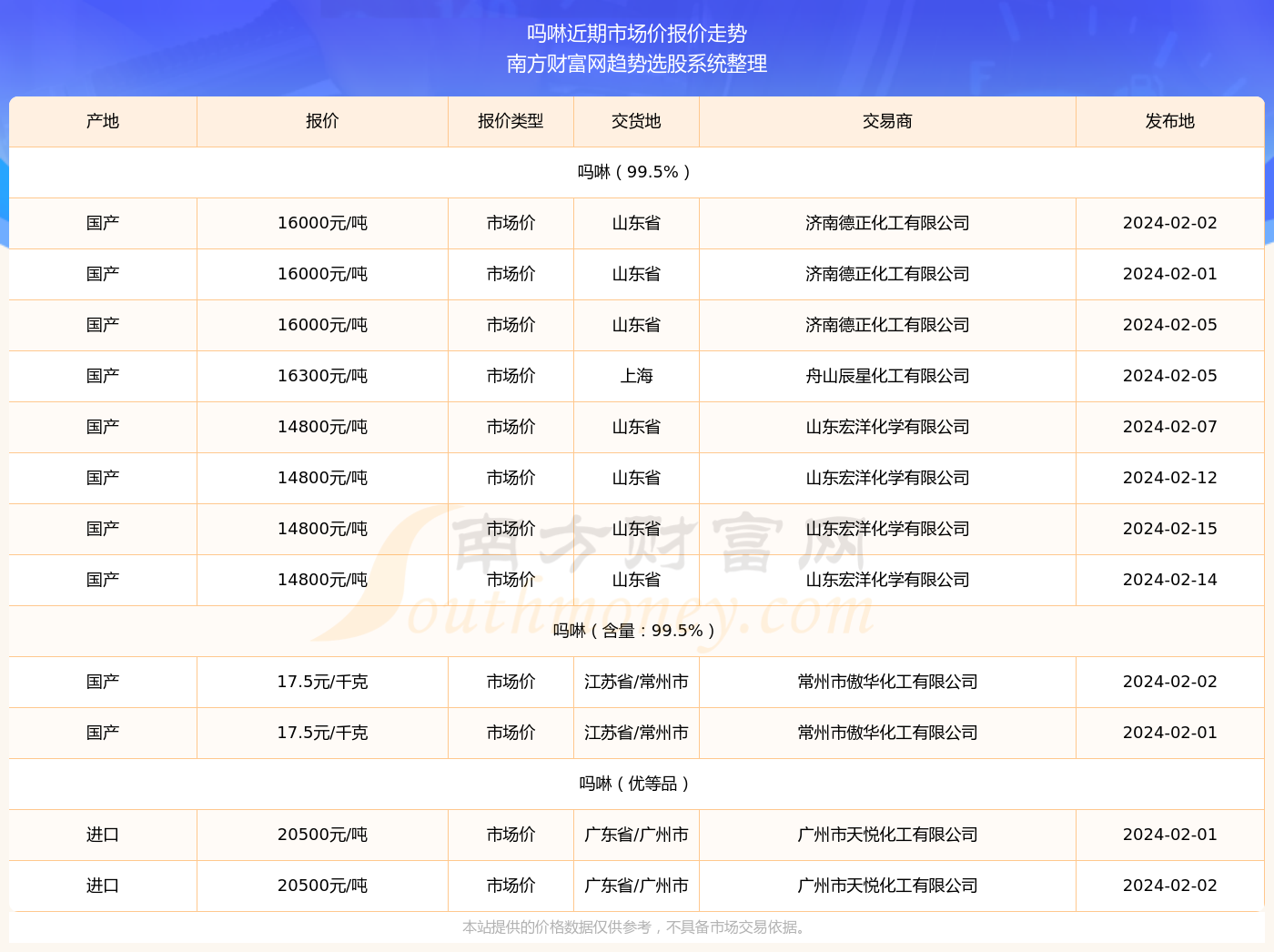Click section heading 吗啉（优等品）
This screenshot has width=1274, height=952.
click(x=636, y=784)
